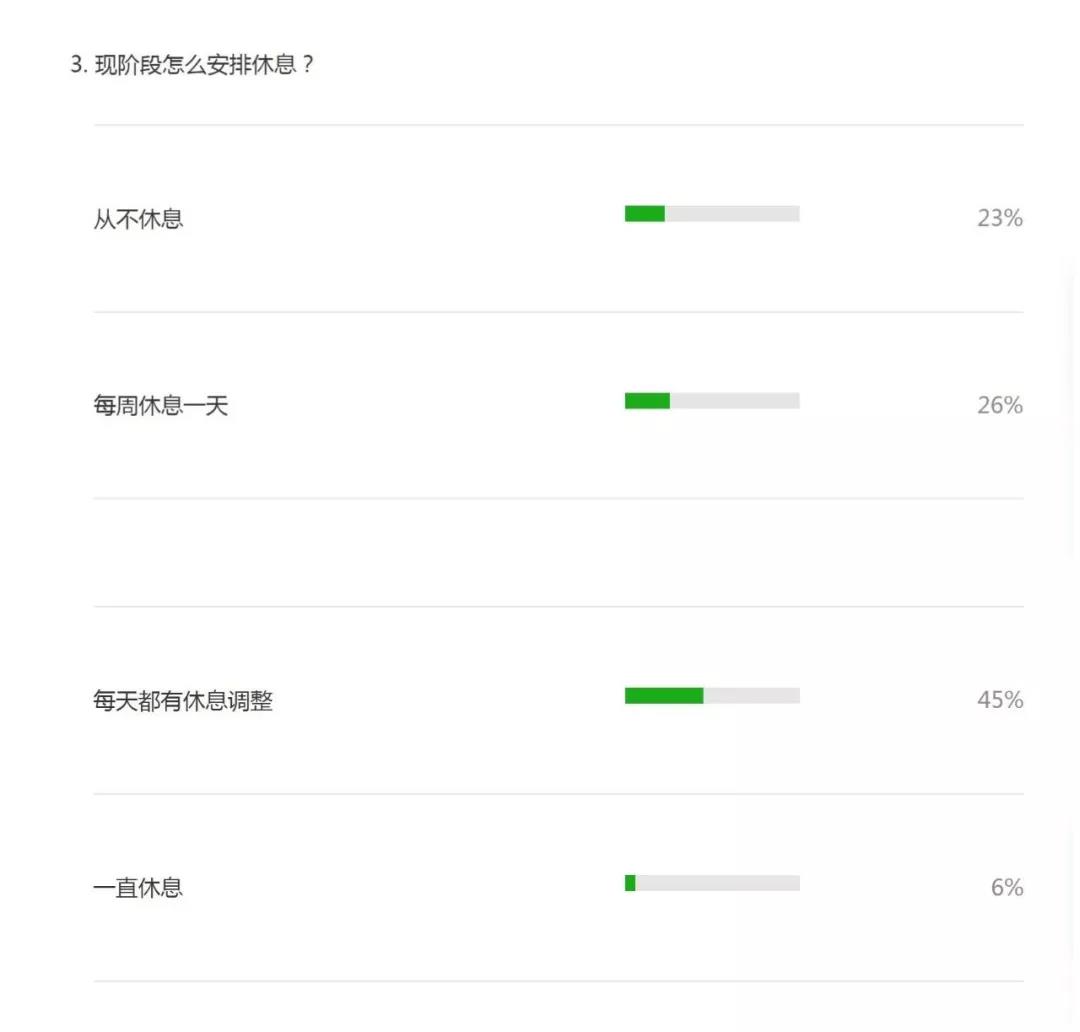Click the 45% result value
This screenshot has height=1032, width=1080.
(x=999, y=700)
